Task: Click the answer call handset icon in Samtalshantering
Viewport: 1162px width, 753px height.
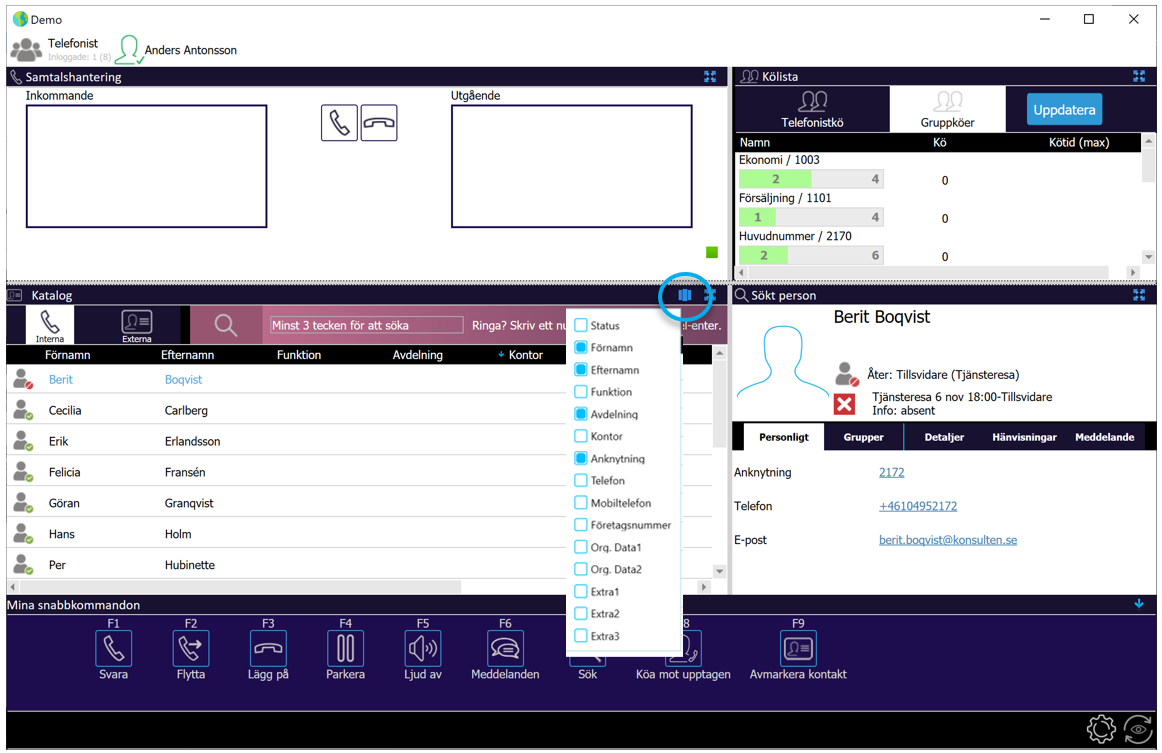Action: 339,122
